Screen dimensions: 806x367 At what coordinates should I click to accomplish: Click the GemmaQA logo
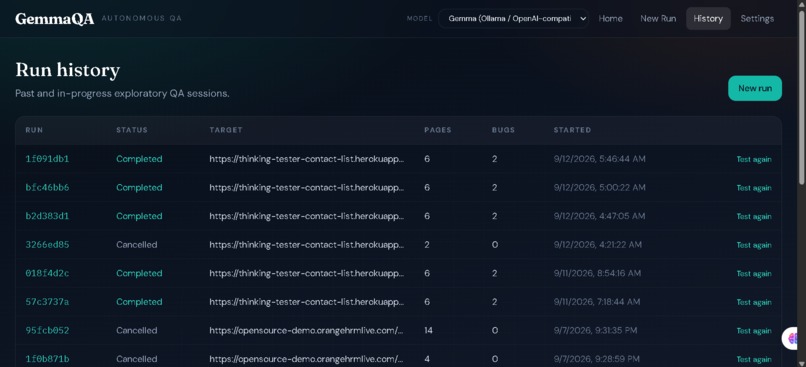[x=54, y=19]
